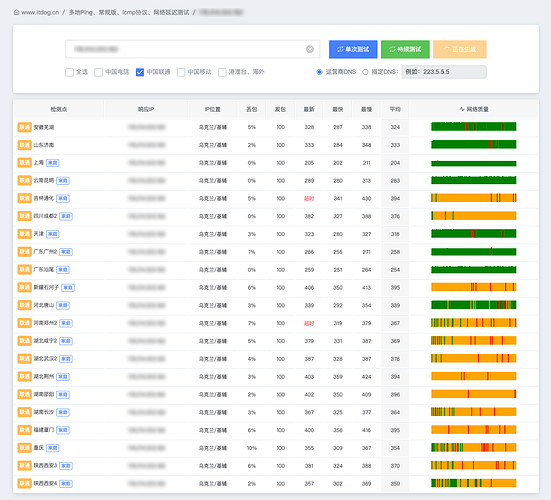Sort by 检测点 column header

point(59,109)
